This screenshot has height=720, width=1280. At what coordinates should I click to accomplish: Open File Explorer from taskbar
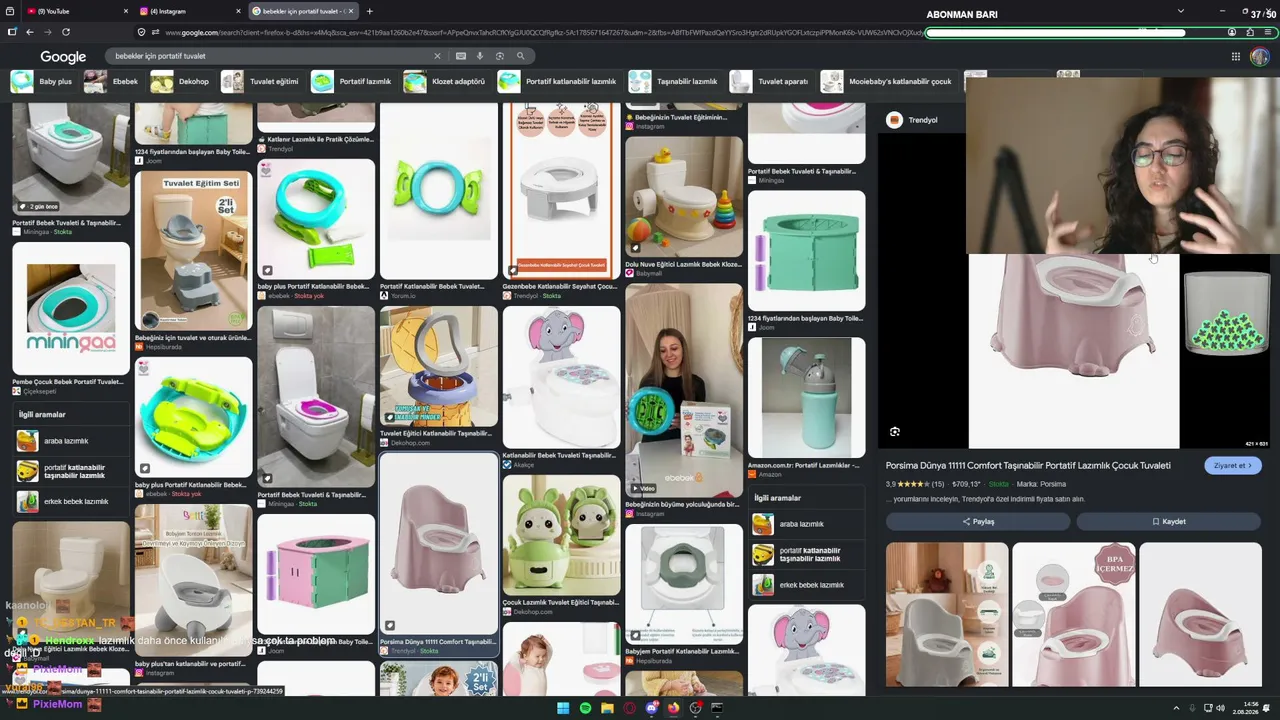(607, 708)
